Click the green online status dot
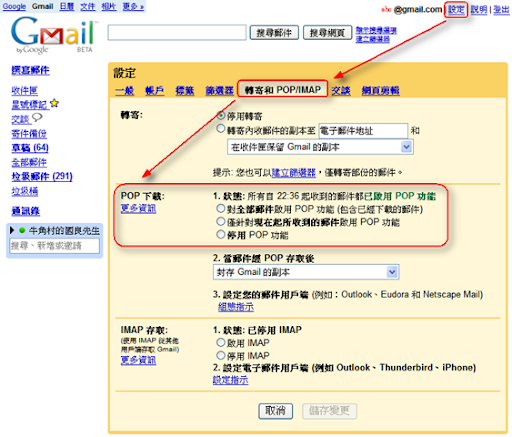Viewport: 512px width, 437px height. [x=22, y=230]
